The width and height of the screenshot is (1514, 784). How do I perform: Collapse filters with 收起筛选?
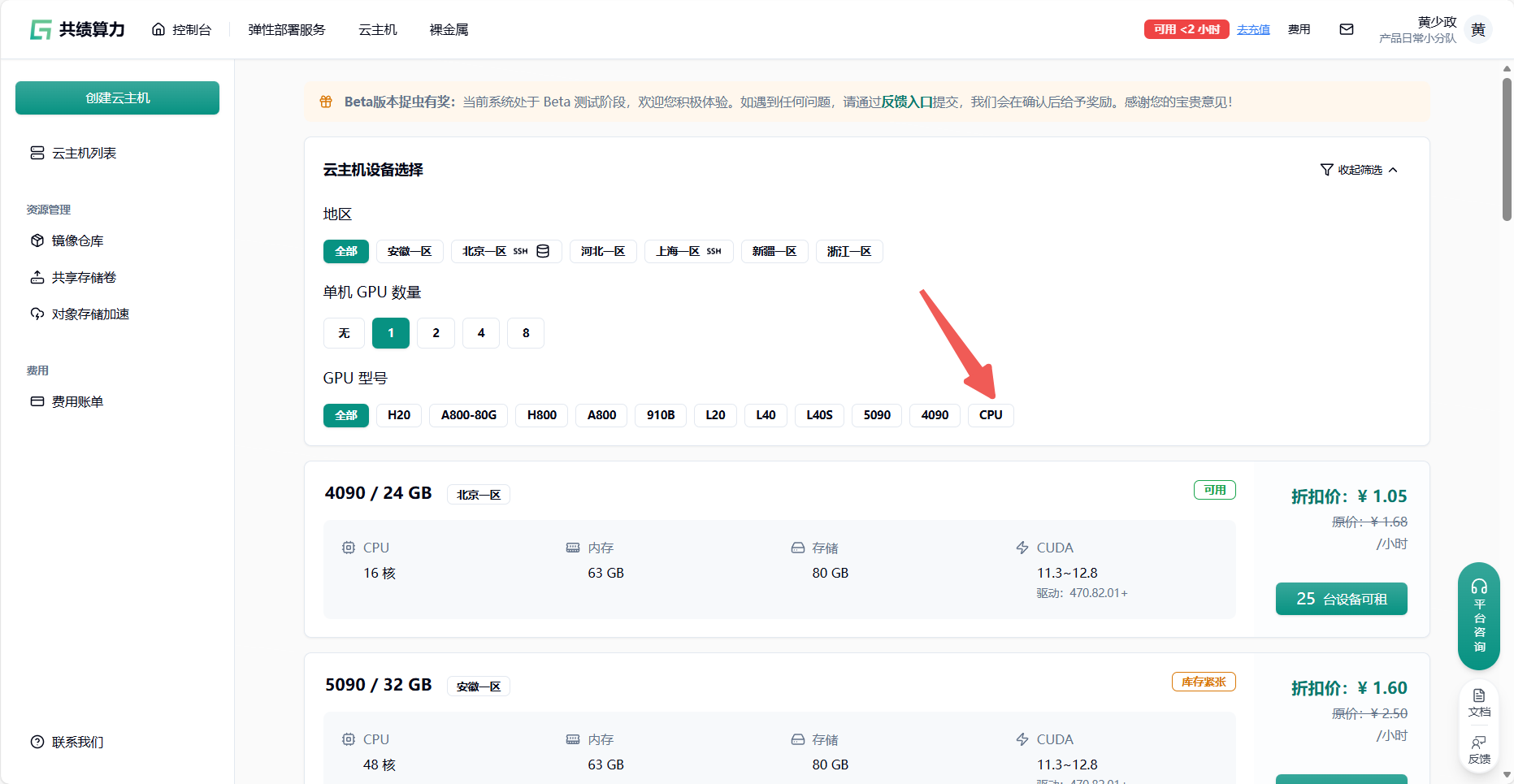click(x=1360, y=170)
